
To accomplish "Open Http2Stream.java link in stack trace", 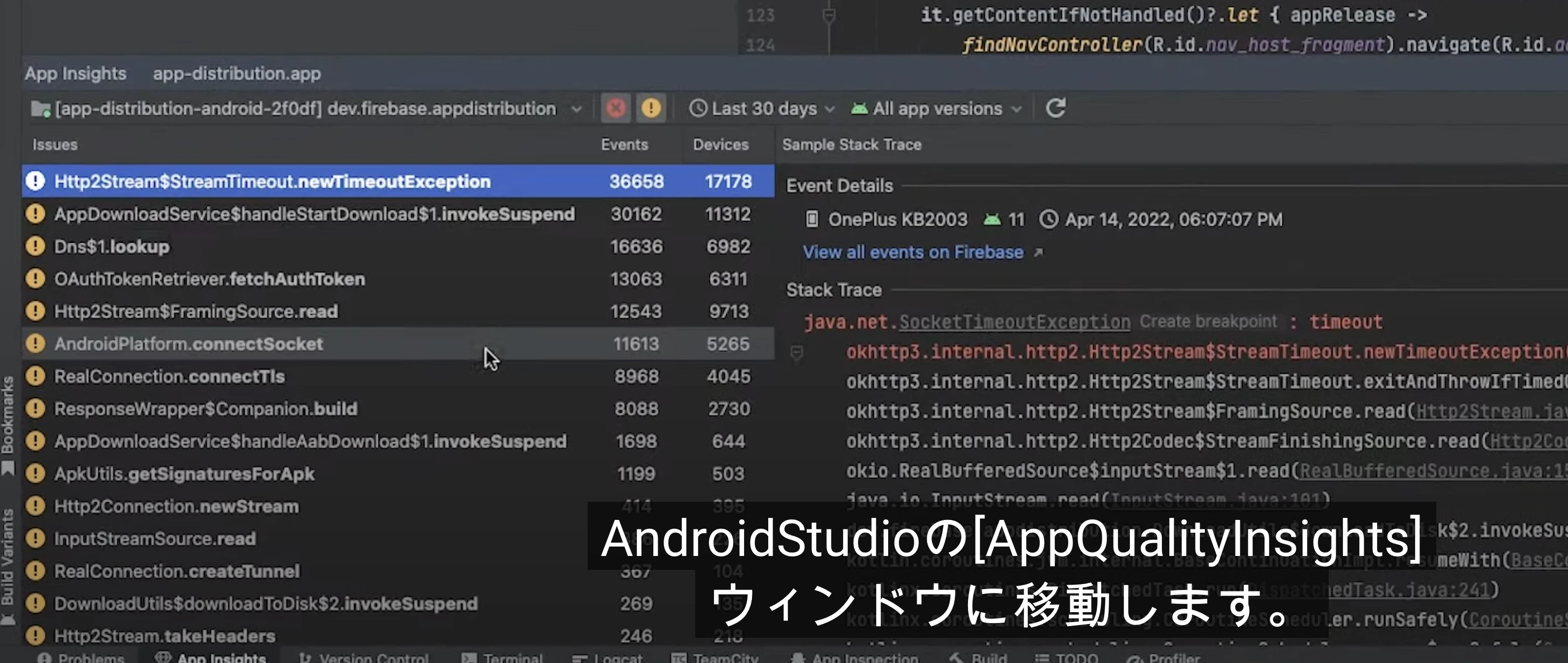I will [x=1492, y=411].
